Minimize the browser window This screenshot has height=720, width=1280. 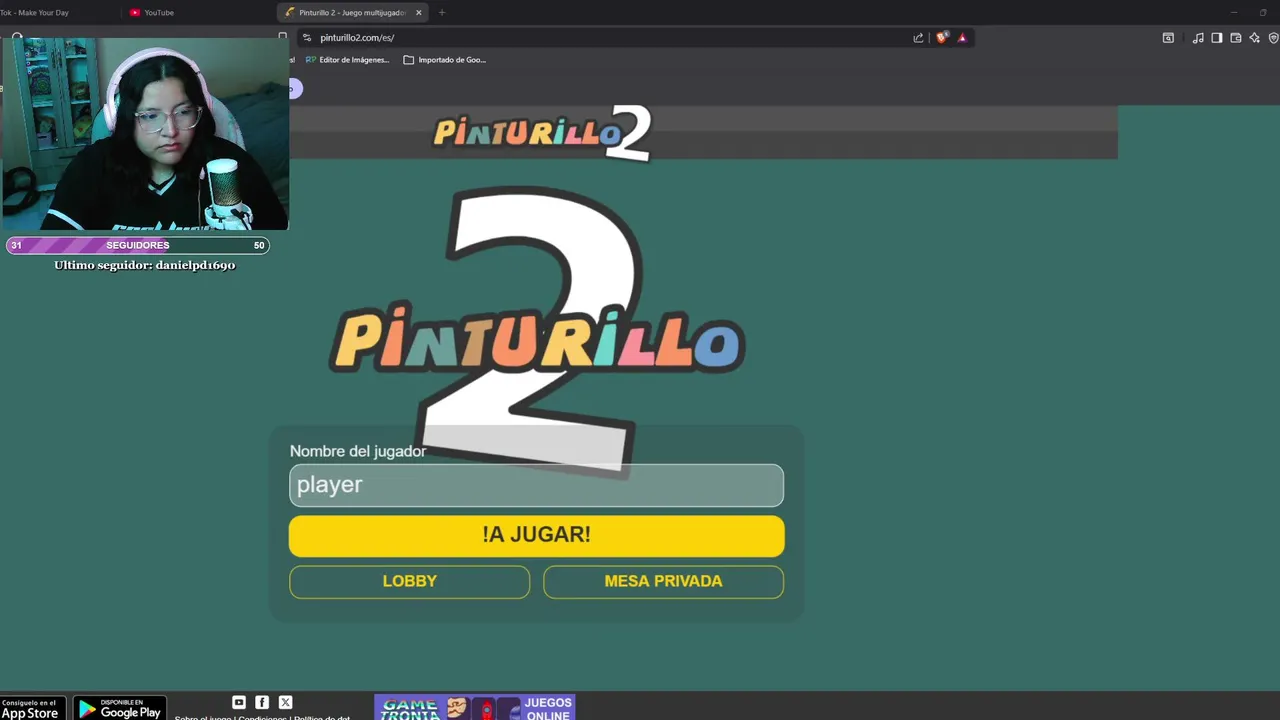coord(1234,13)
